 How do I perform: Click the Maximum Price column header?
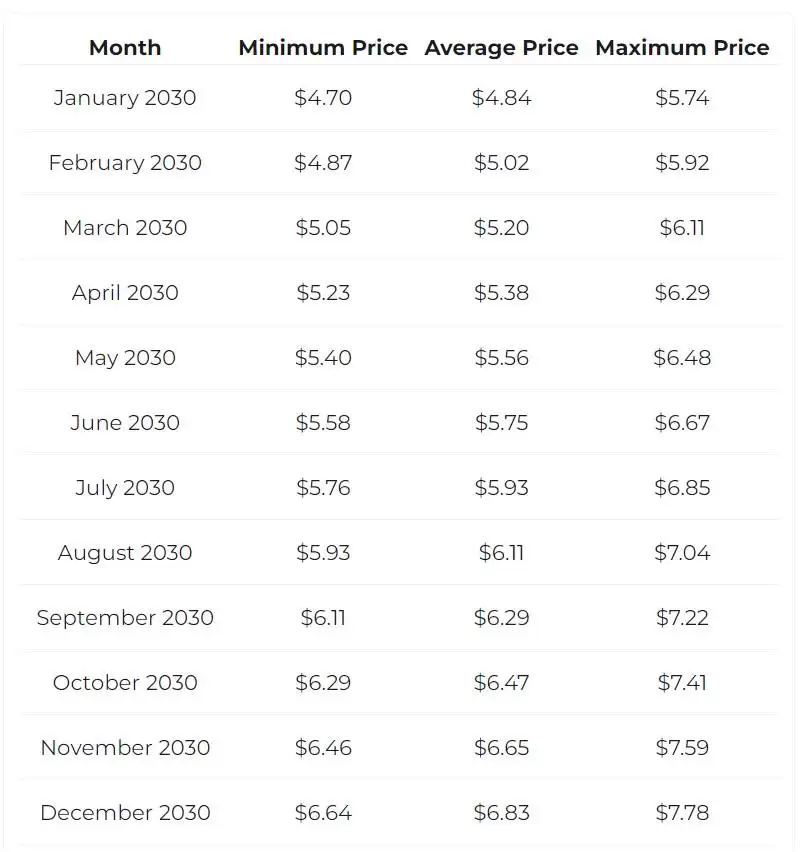coord(682,48)
